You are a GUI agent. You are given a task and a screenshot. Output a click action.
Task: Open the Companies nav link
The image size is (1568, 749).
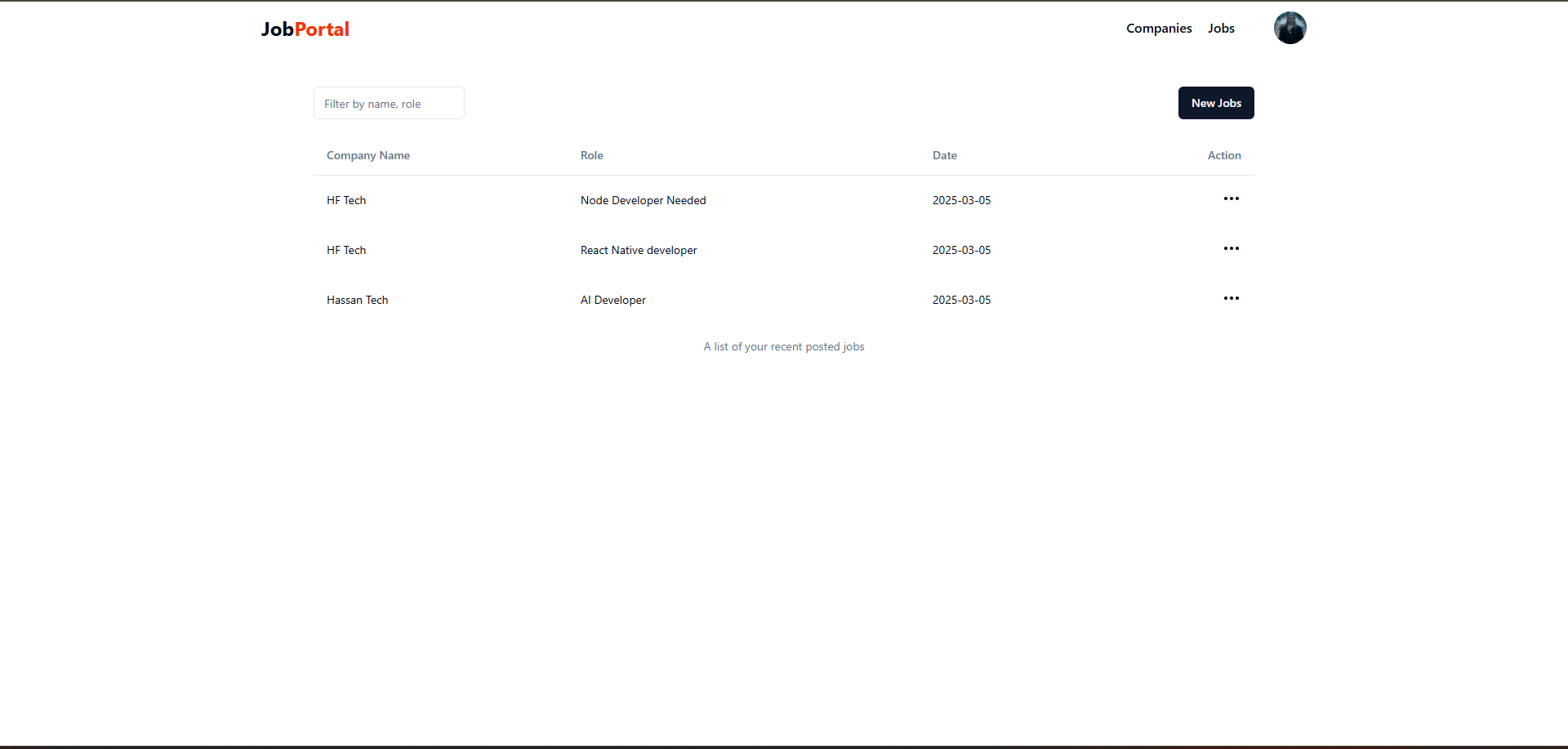(x=1159, y=28)
